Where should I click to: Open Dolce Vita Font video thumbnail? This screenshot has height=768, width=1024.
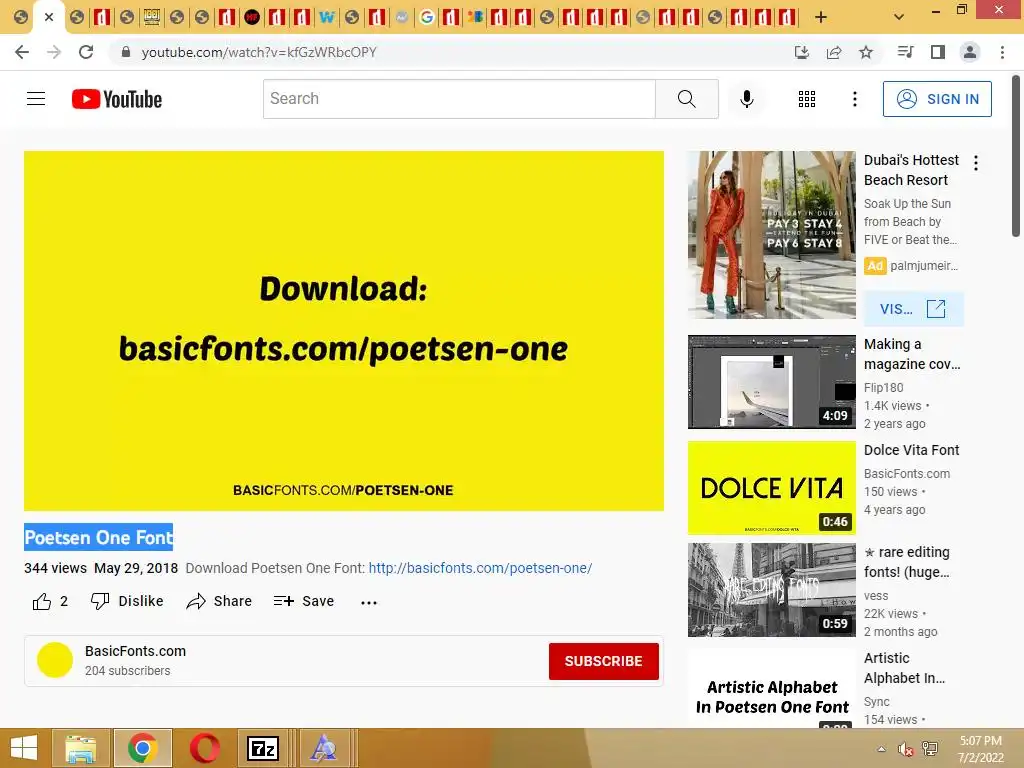[771, 488]
